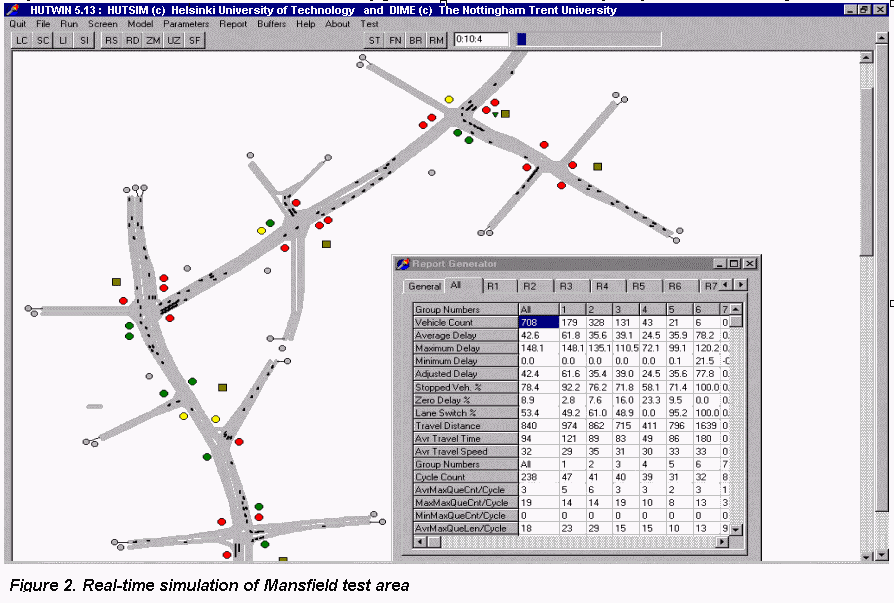Open the Buffers menu
Viewport: 894px width, 603px height.
[271, 23]
